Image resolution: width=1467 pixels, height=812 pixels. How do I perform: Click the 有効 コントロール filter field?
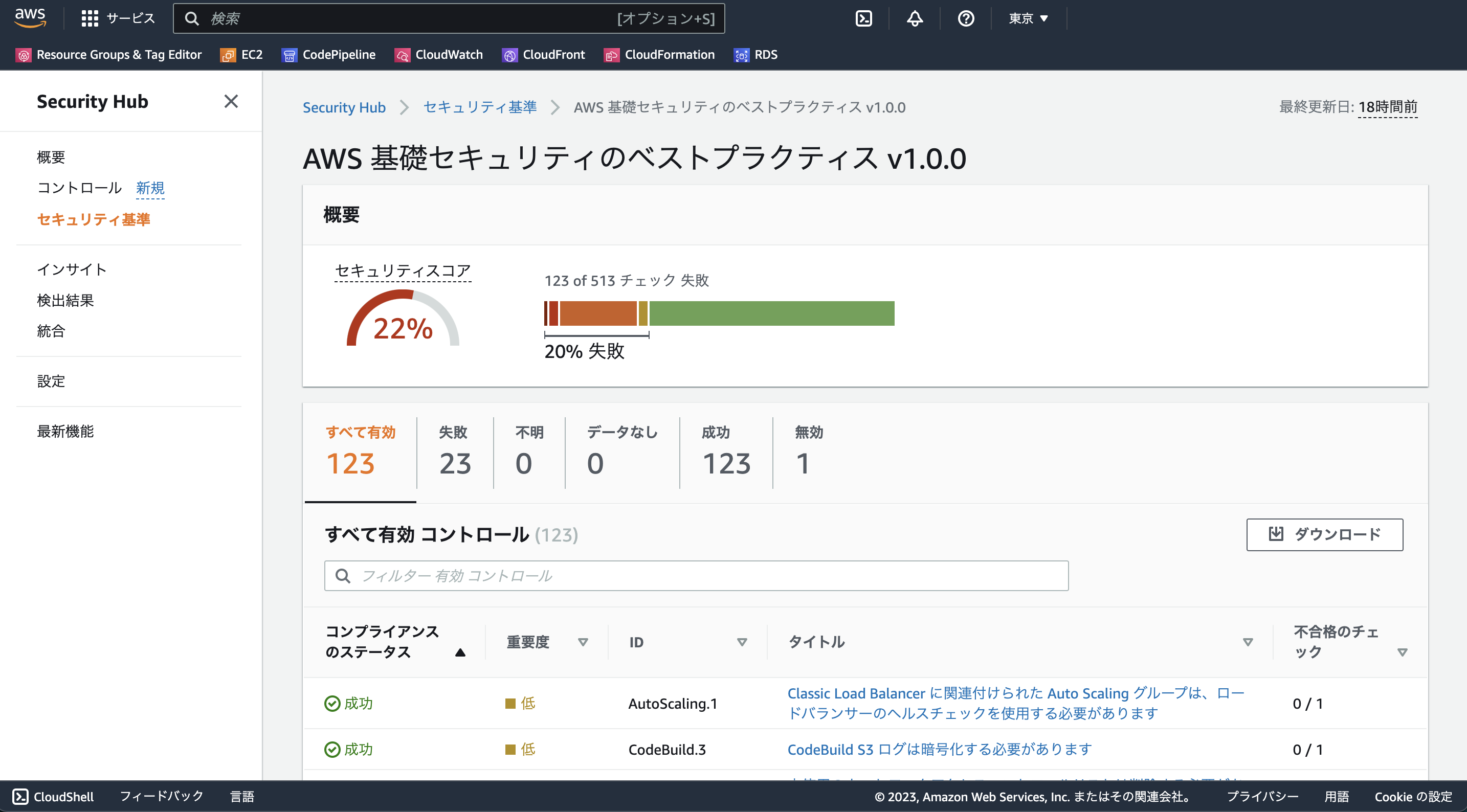695,576
